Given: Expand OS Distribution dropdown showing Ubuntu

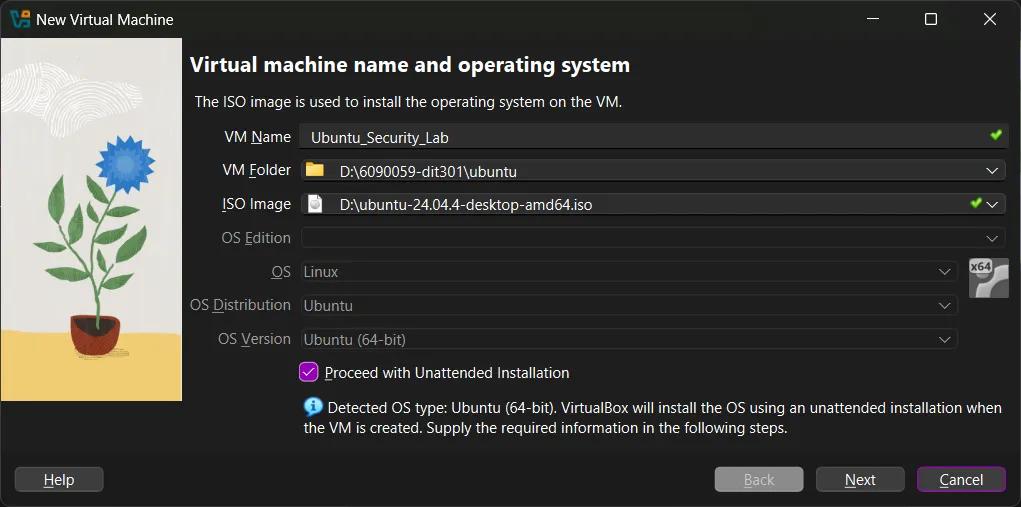Looking at the screenshot, I should [x=945, y=306].
